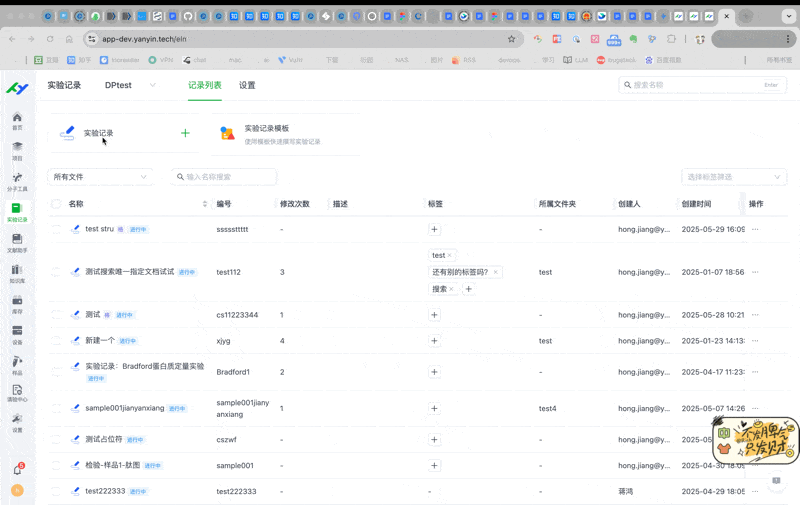This screenshot has width=800, height=505.
Task: Switch to the 设置 tab at top
Action: [x=247, y=85]
